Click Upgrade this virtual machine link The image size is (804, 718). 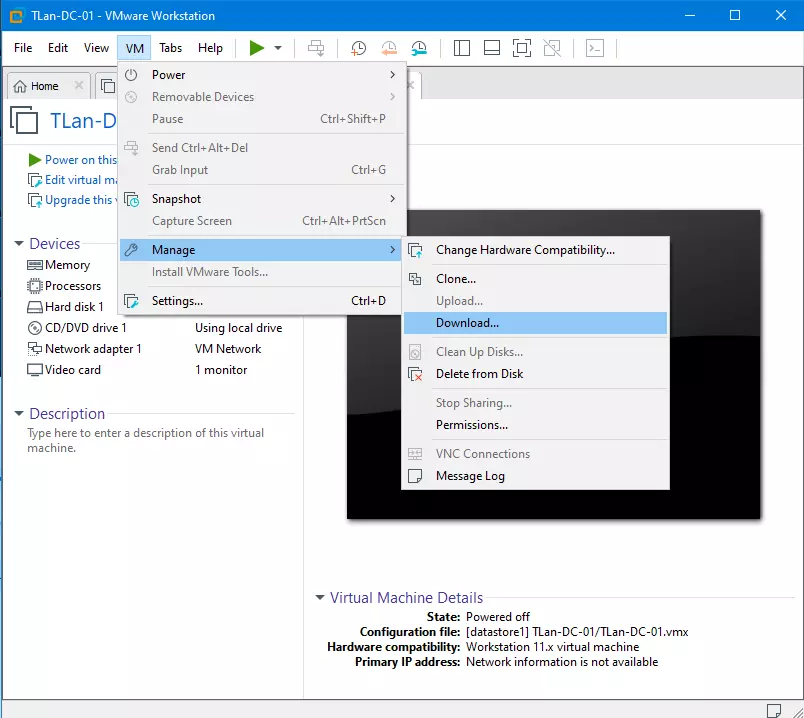81,200
